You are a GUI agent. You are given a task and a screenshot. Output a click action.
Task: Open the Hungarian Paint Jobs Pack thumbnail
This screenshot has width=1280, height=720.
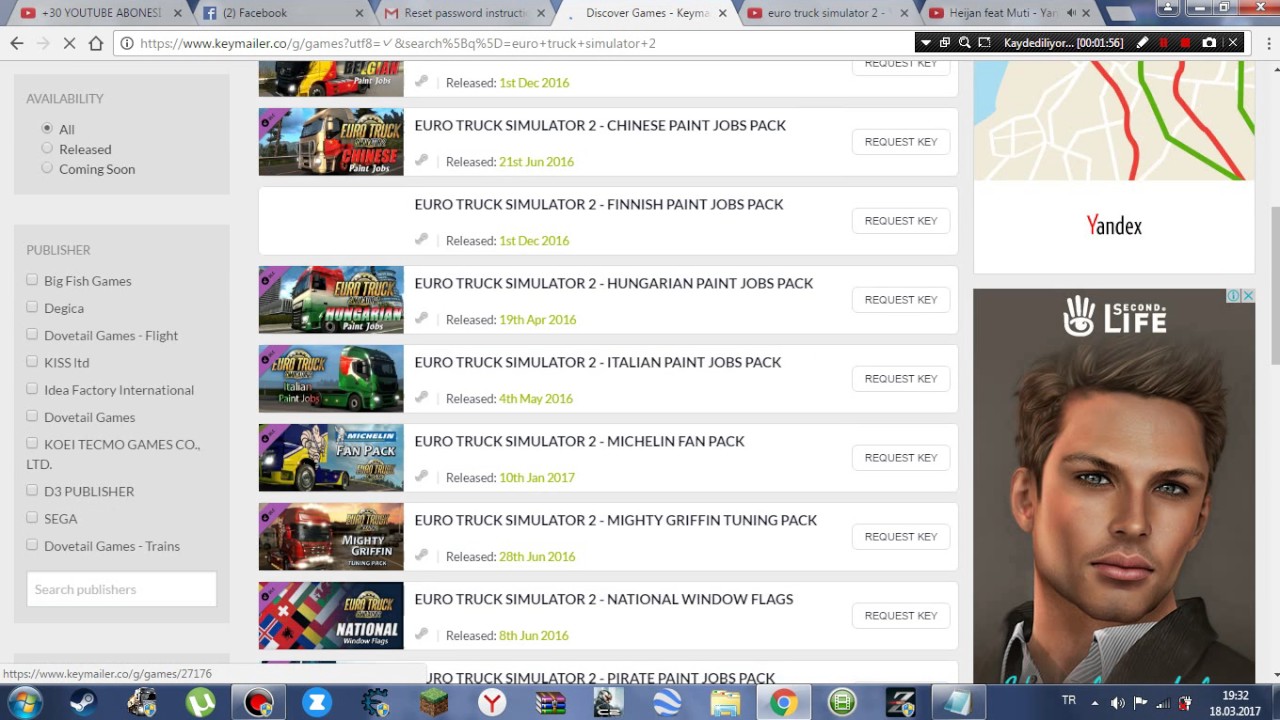click(x=331, y=300)
